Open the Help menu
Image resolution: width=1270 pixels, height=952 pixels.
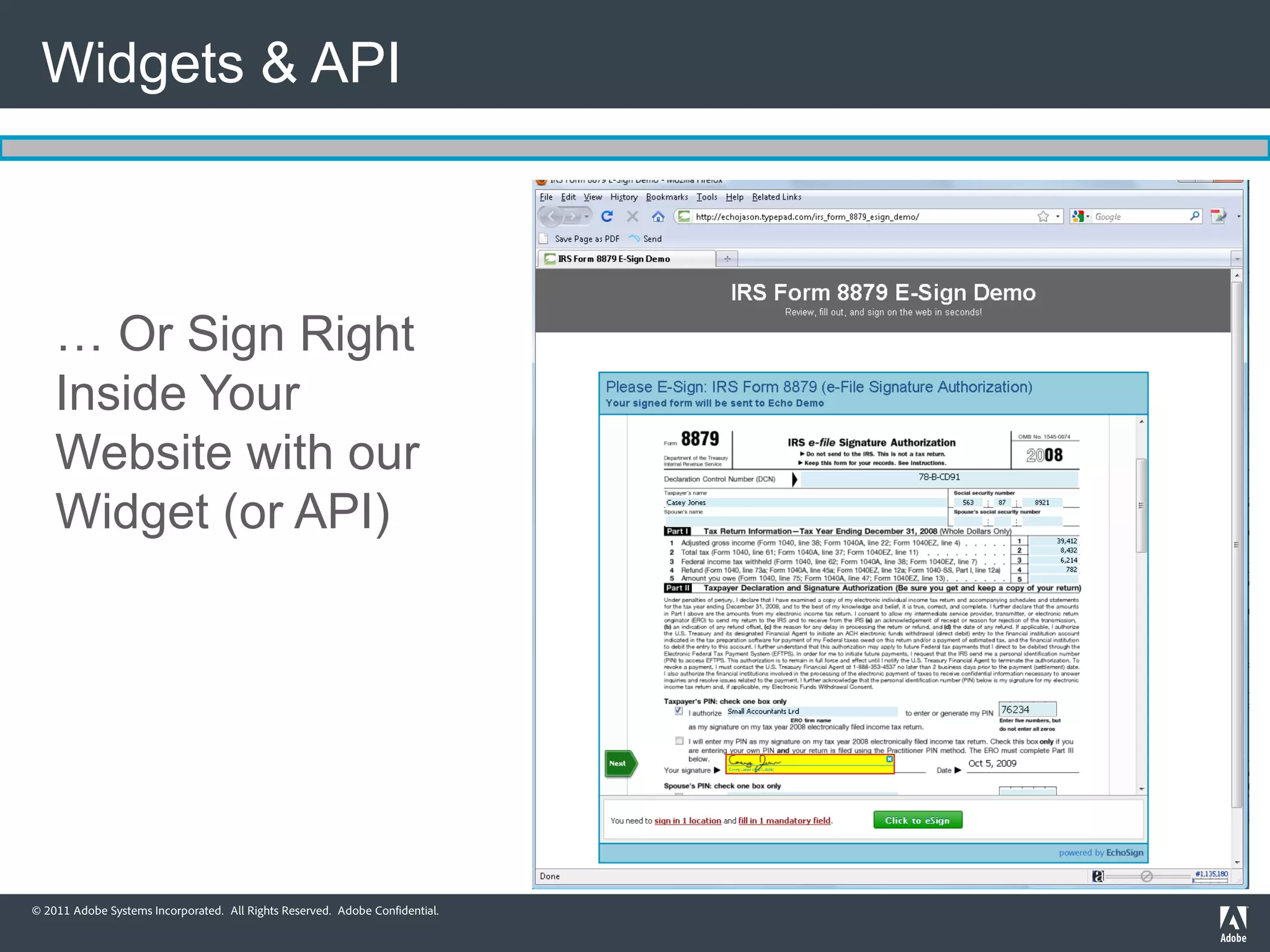734,197
